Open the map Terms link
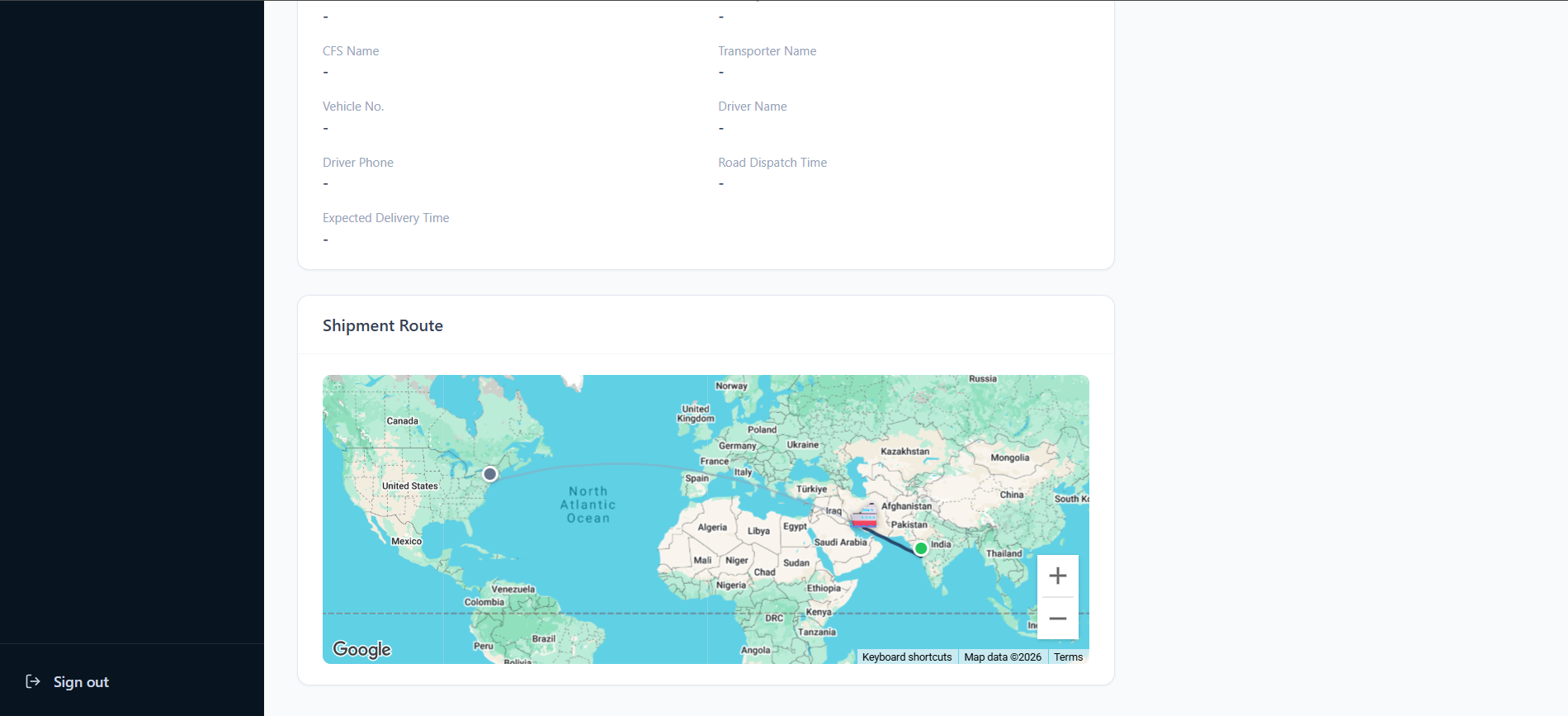The height and width of the screenshot is (716, 1568). (1068, 657)
